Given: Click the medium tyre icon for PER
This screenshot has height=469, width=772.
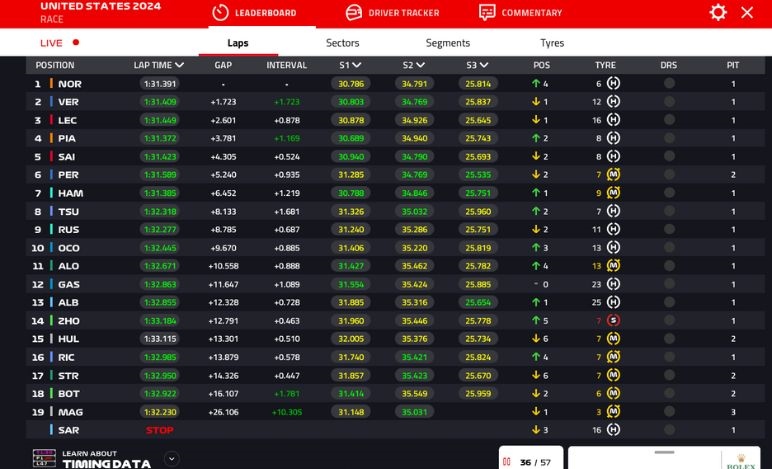Looking at the screenshot, I should click(x=614, y=175).
